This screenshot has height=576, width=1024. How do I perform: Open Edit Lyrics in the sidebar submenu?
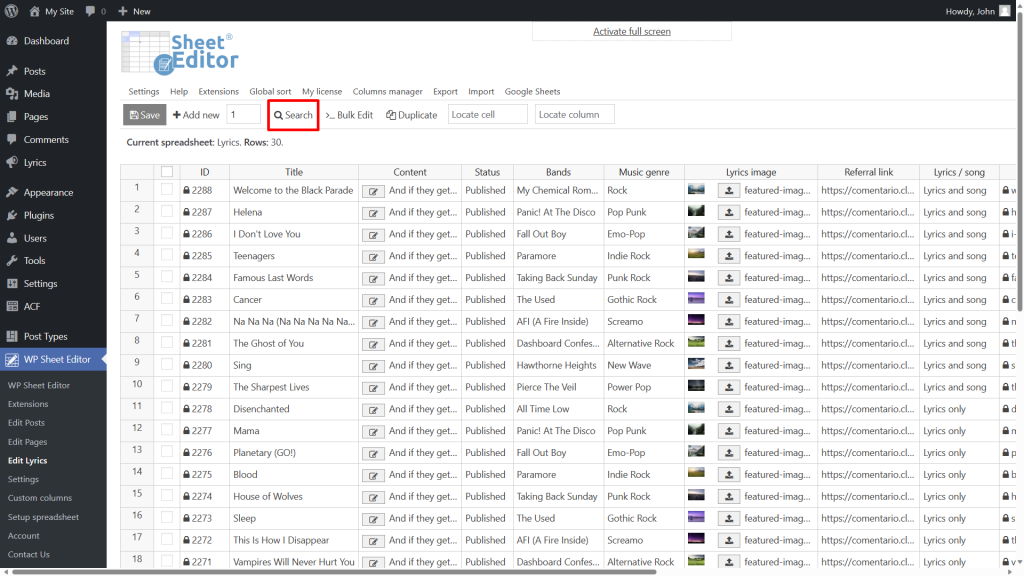(27, 460)
